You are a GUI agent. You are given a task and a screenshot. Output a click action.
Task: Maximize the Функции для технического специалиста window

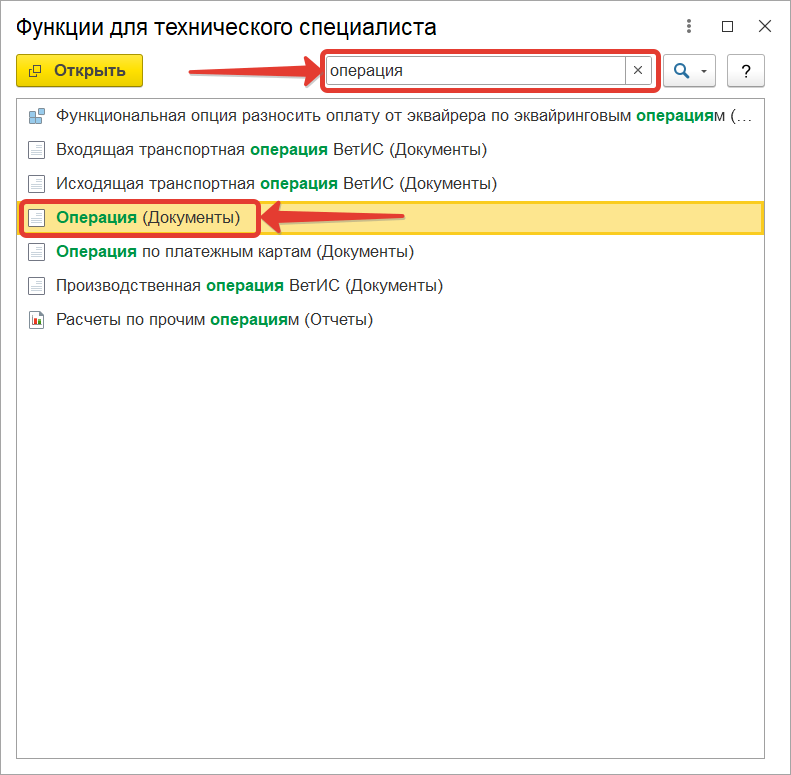click(727, 26)
